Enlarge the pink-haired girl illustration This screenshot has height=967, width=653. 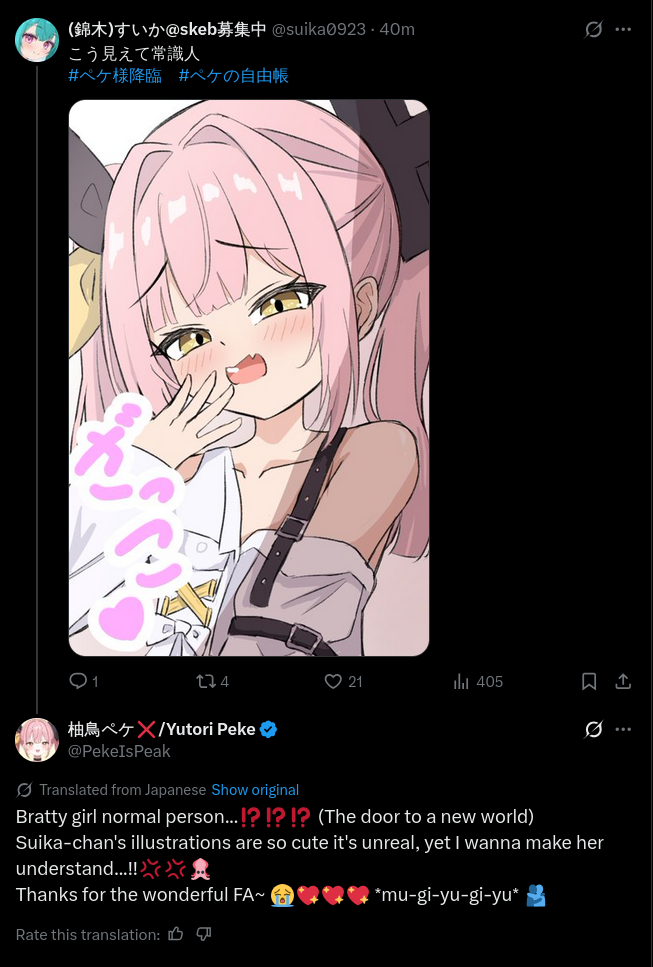point(249,377)
